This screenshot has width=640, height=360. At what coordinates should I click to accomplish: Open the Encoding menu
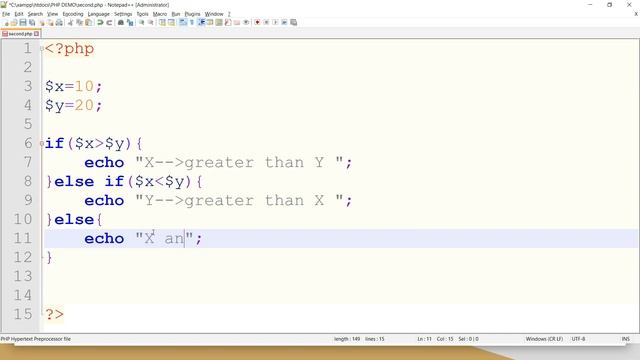point(73,14)
